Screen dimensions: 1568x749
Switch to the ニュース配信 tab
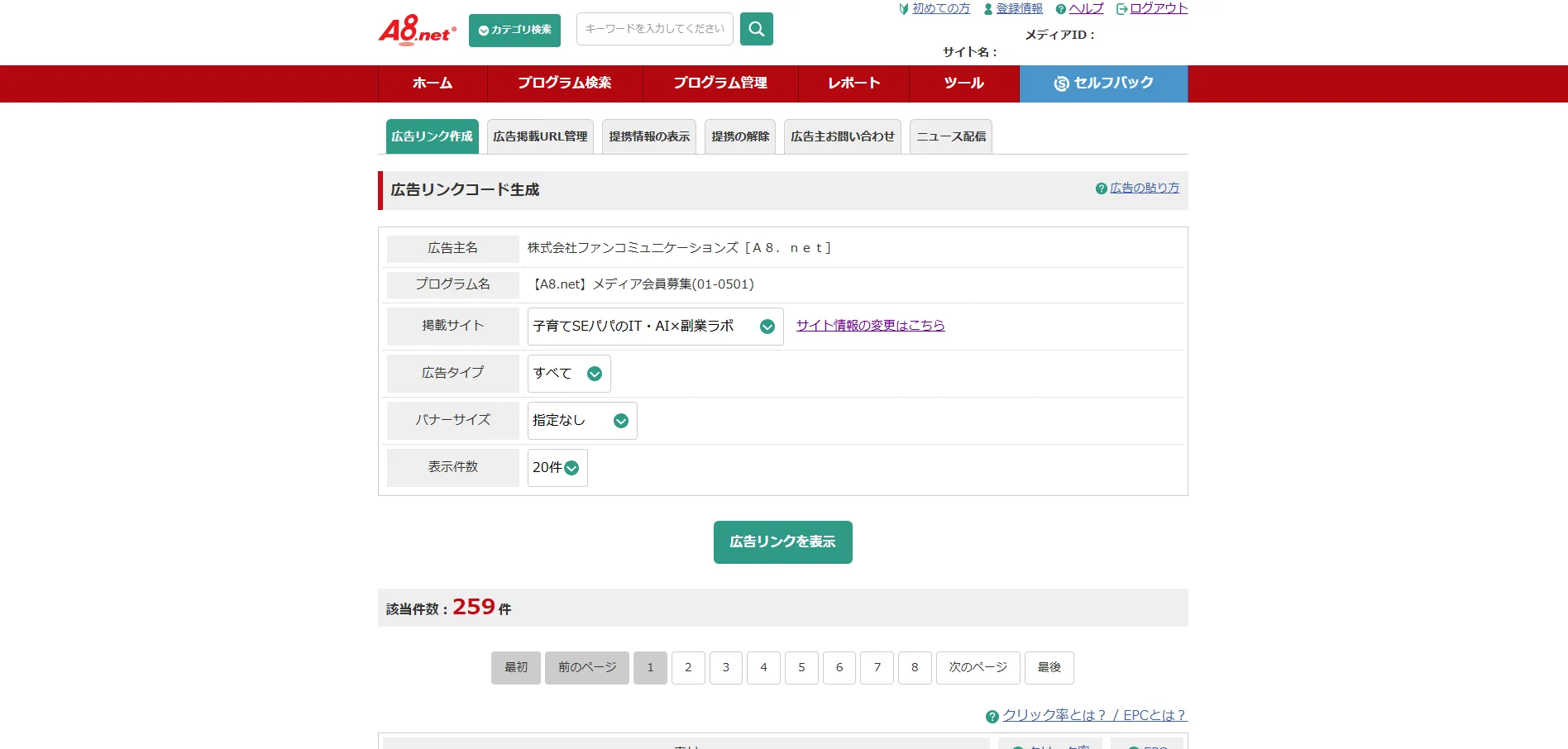point(951,136)
